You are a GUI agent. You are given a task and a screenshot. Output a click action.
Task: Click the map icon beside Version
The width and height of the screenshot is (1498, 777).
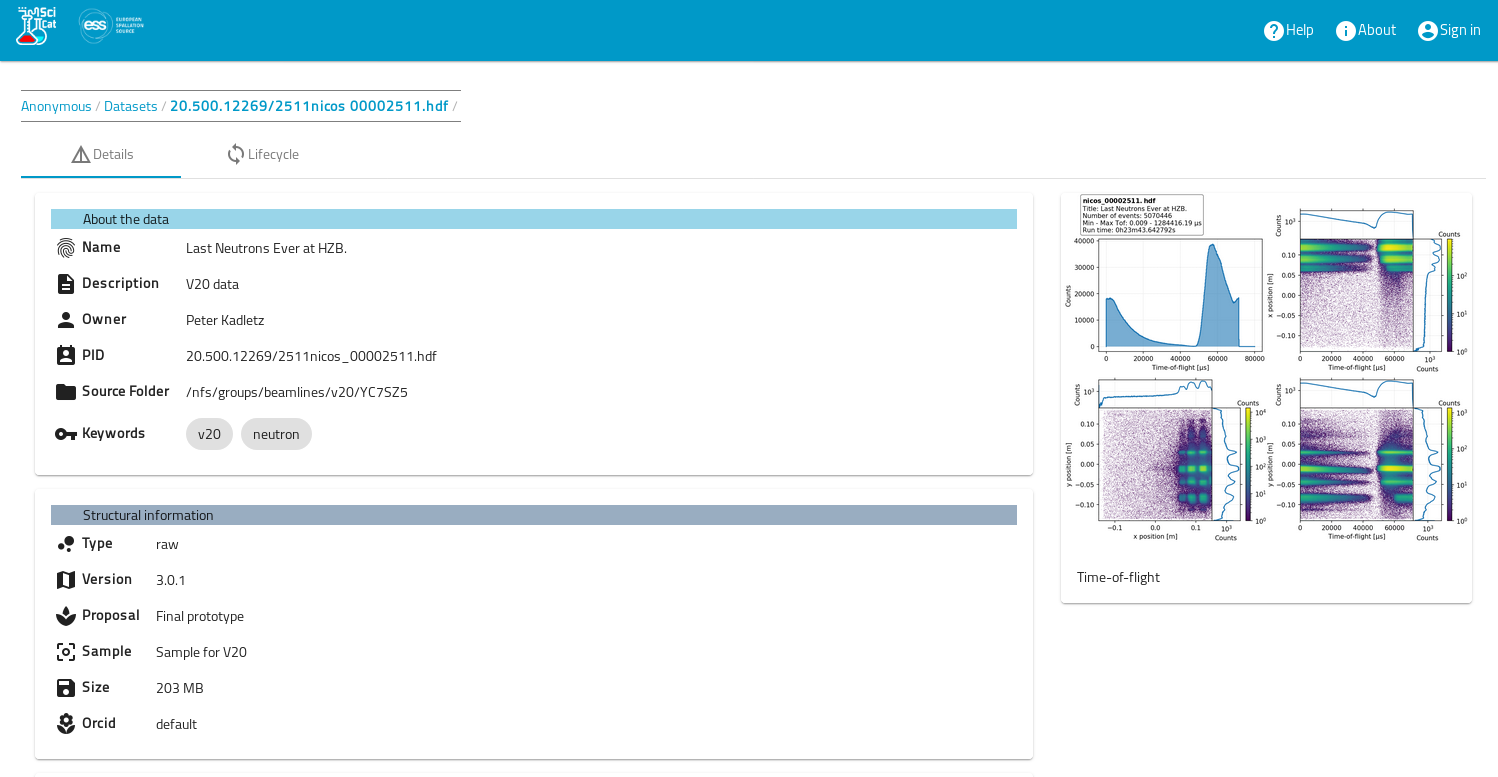pos(66,580)
